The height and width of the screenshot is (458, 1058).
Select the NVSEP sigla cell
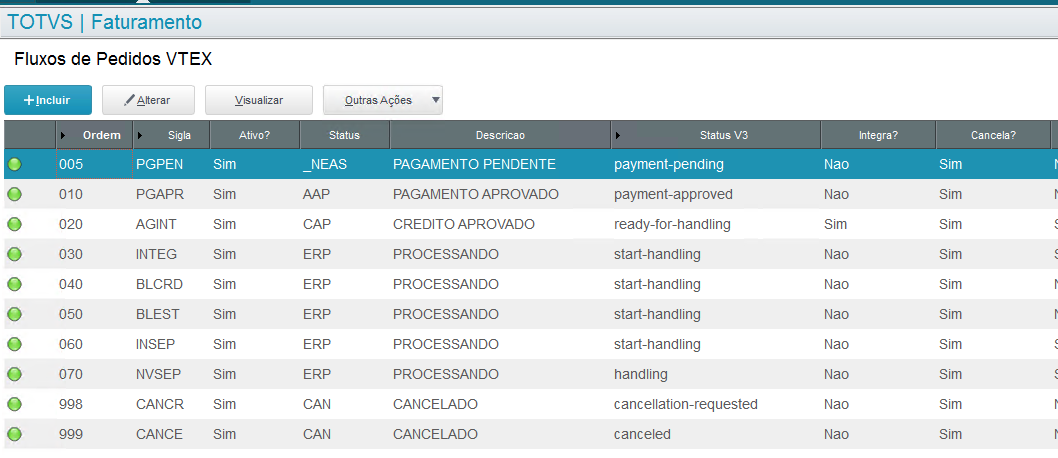pyautogui.click(x=172, y=374)
